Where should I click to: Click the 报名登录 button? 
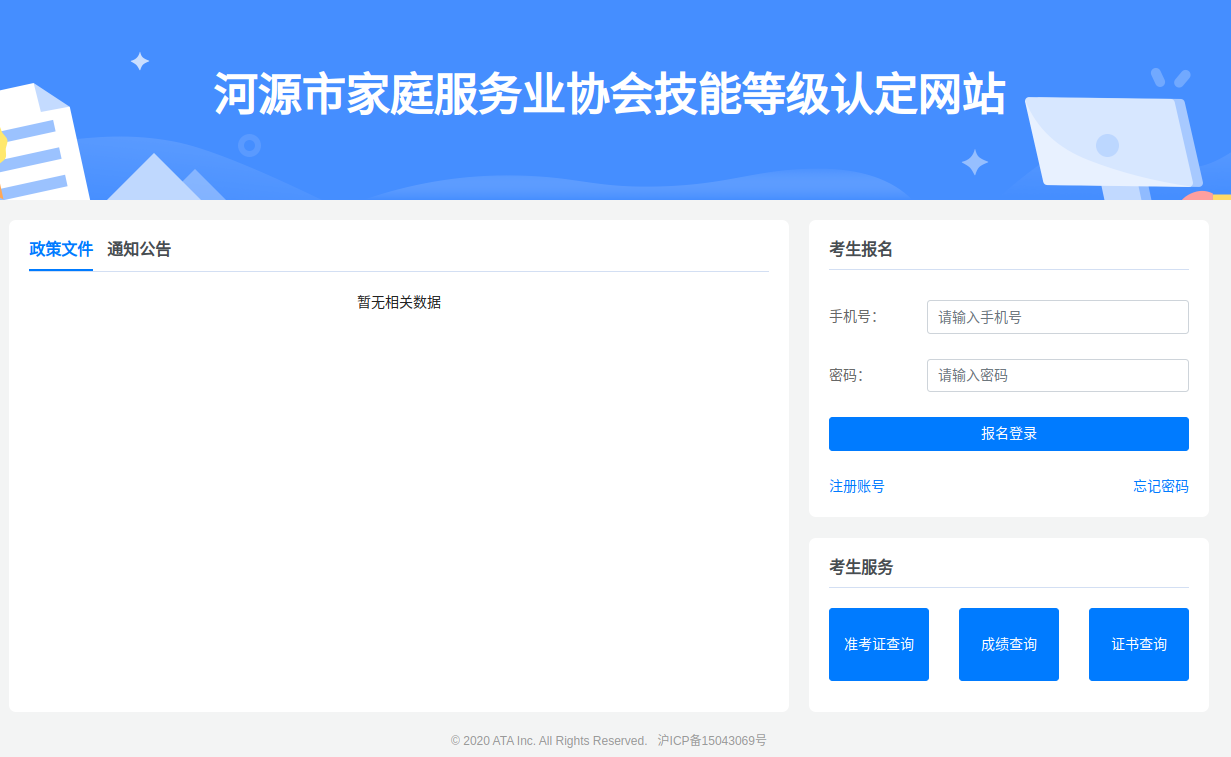coord(1008,433)
